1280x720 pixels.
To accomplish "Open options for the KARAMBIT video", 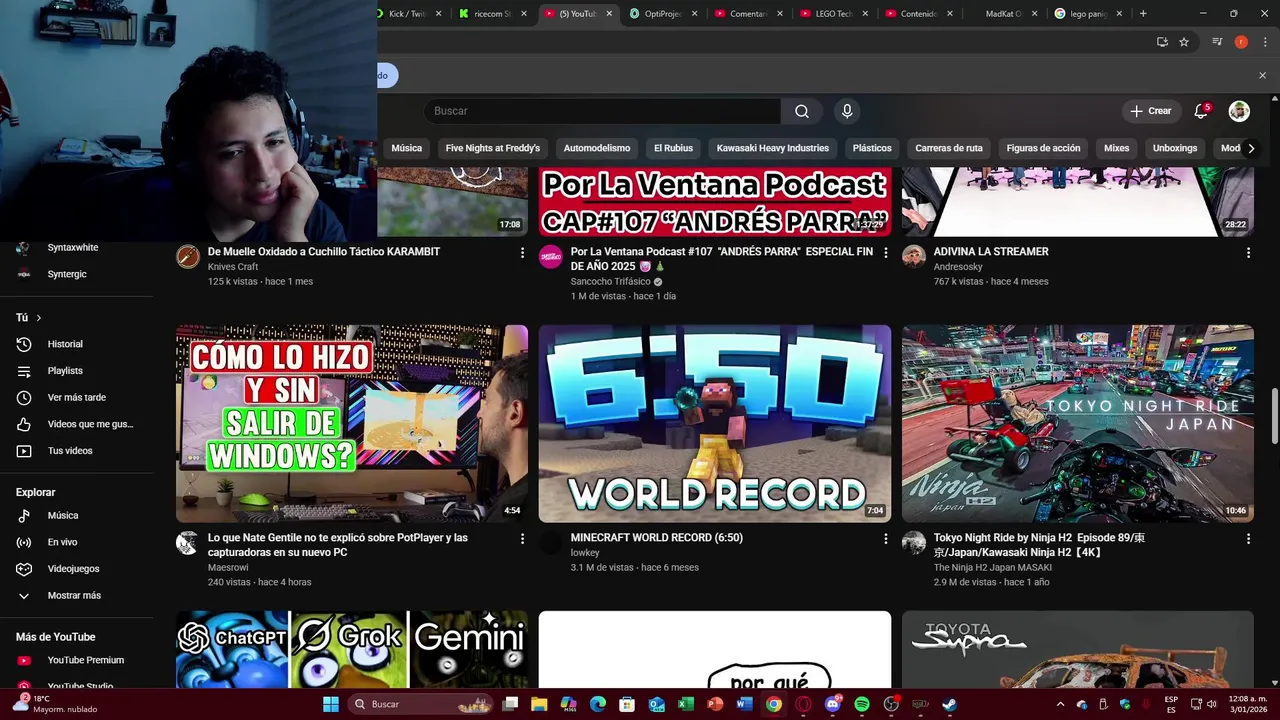I will click(x=522, y=253).
